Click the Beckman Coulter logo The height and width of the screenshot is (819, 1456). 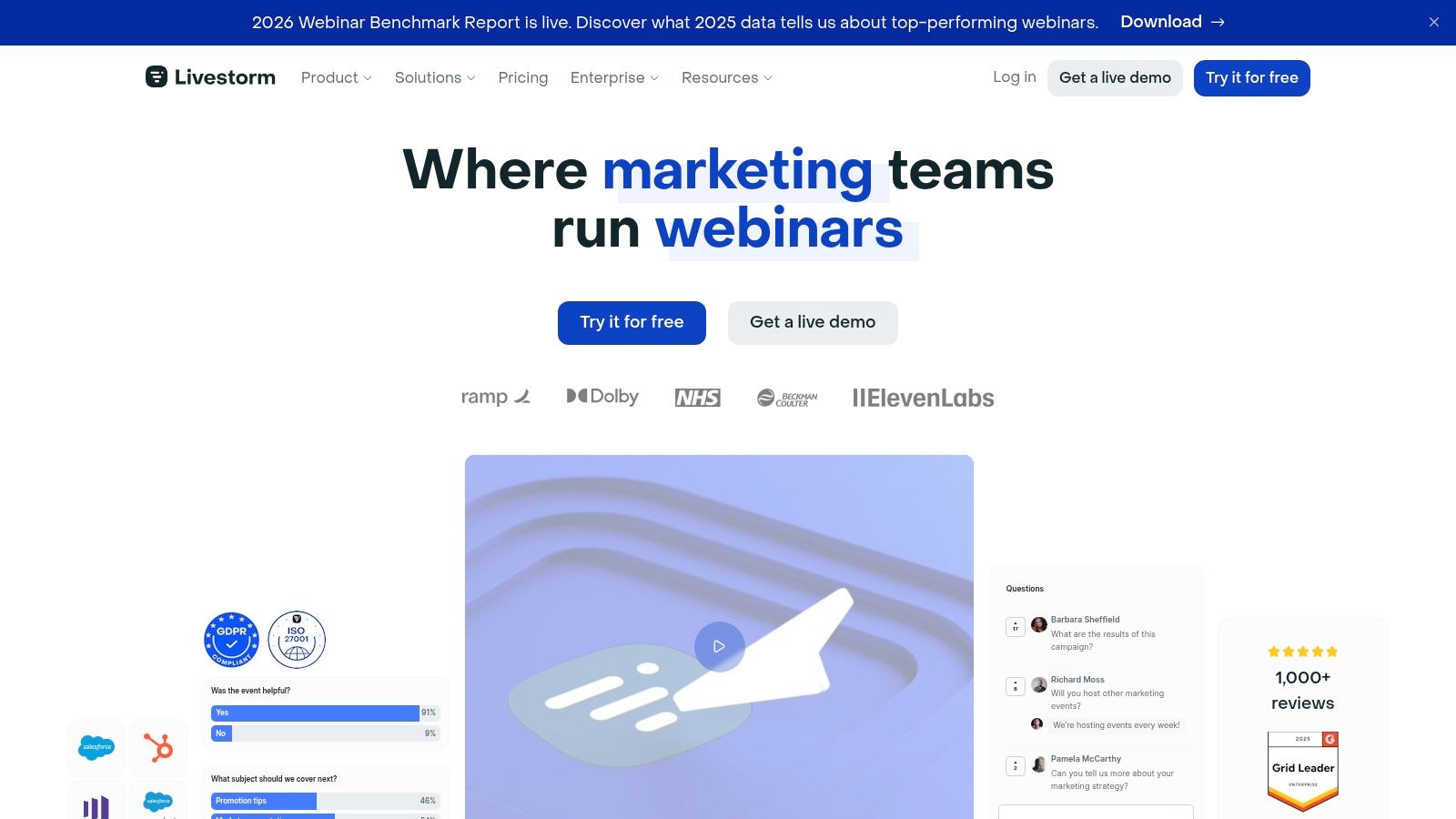point(787,398)
